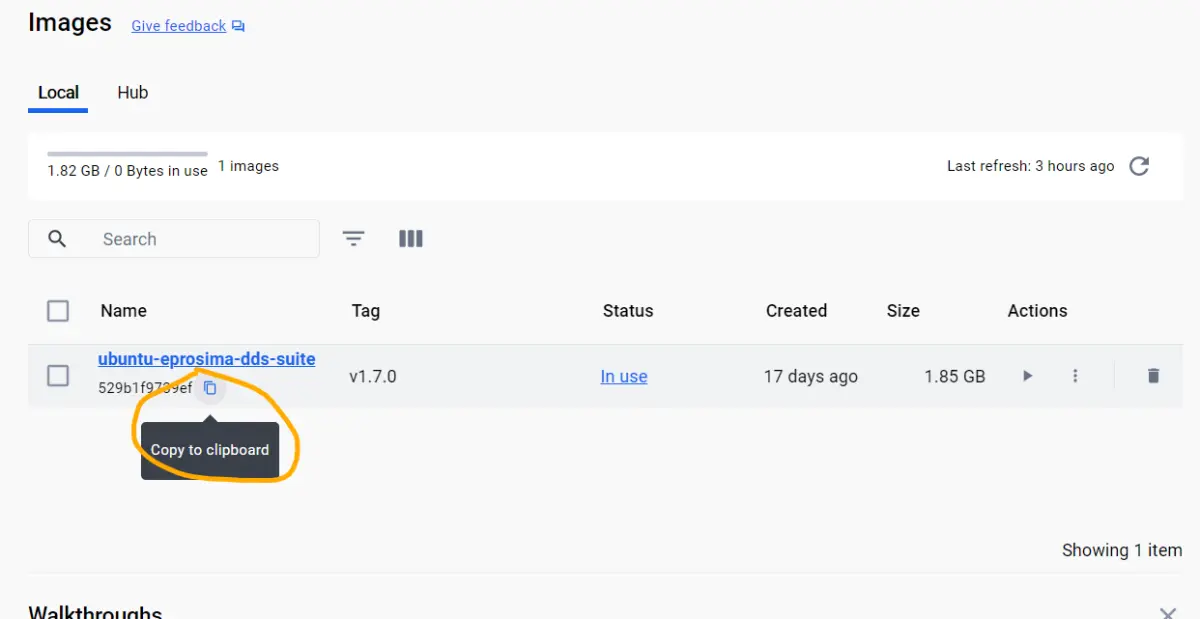Copy image ID 529b1f9739ef to clipboard

[210, 388]
